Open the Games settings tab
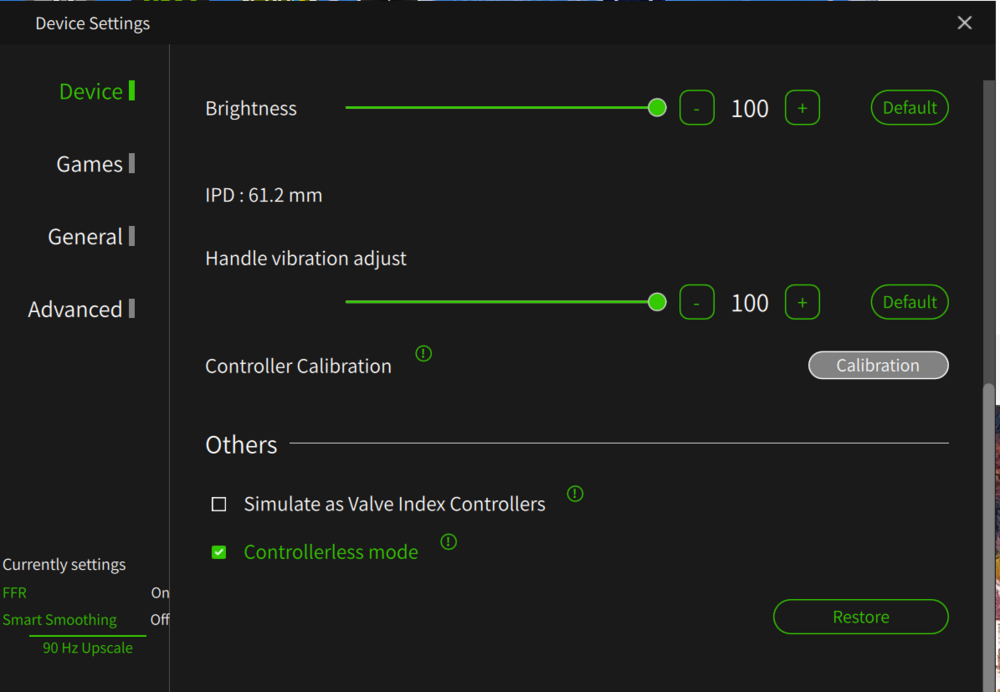This screenshot has width=1000, height=692. 90,164
